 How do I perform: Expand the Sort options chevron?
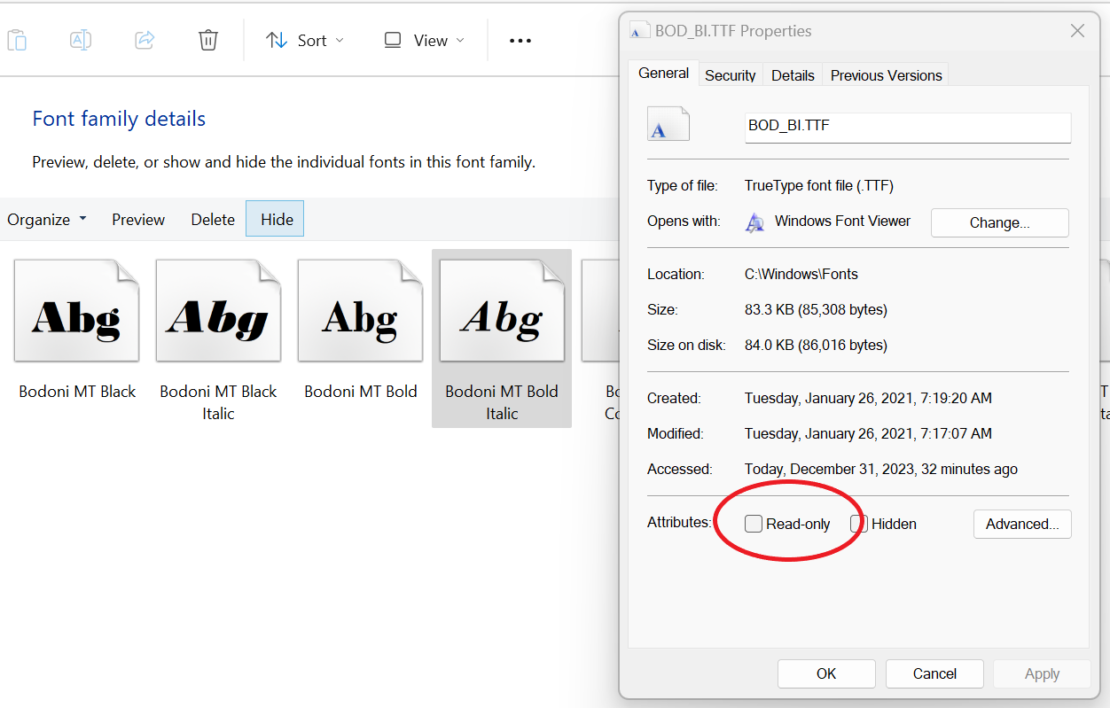pos(338,40)
